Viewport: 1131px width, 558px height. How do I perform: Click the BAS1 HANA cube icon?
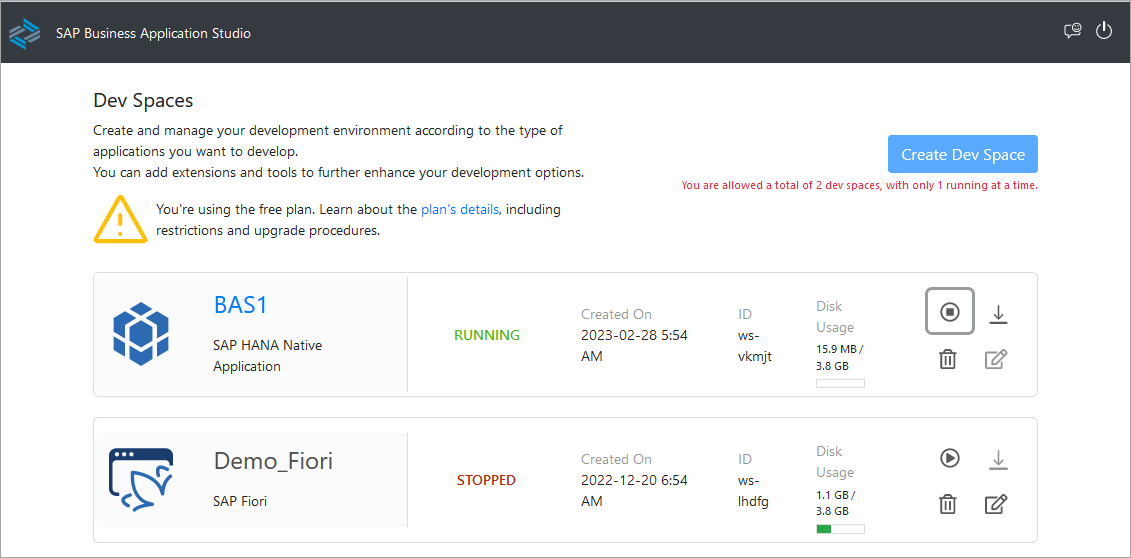141,334
